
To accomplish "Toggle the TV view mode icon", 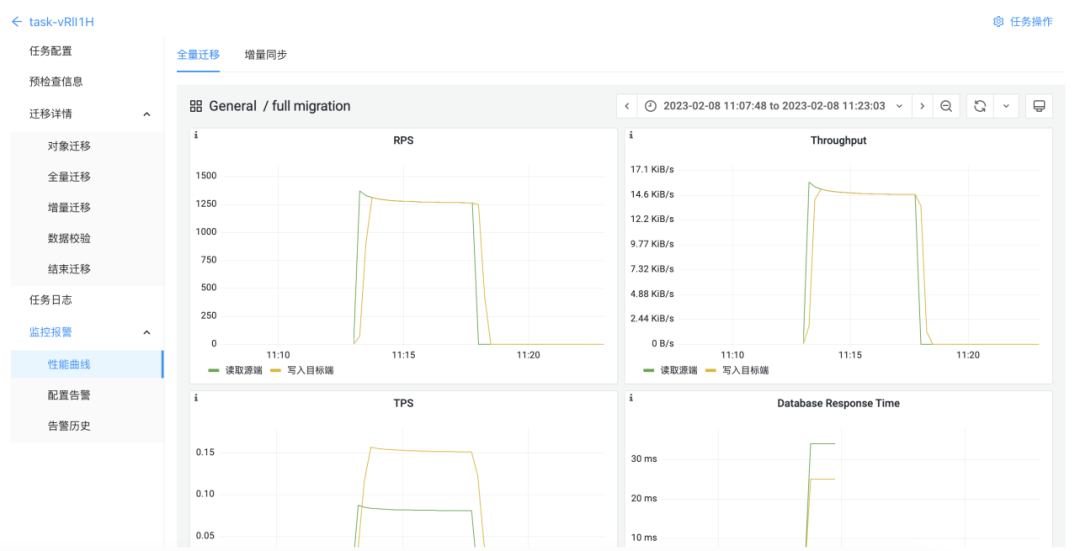I will pos(1039,106).
